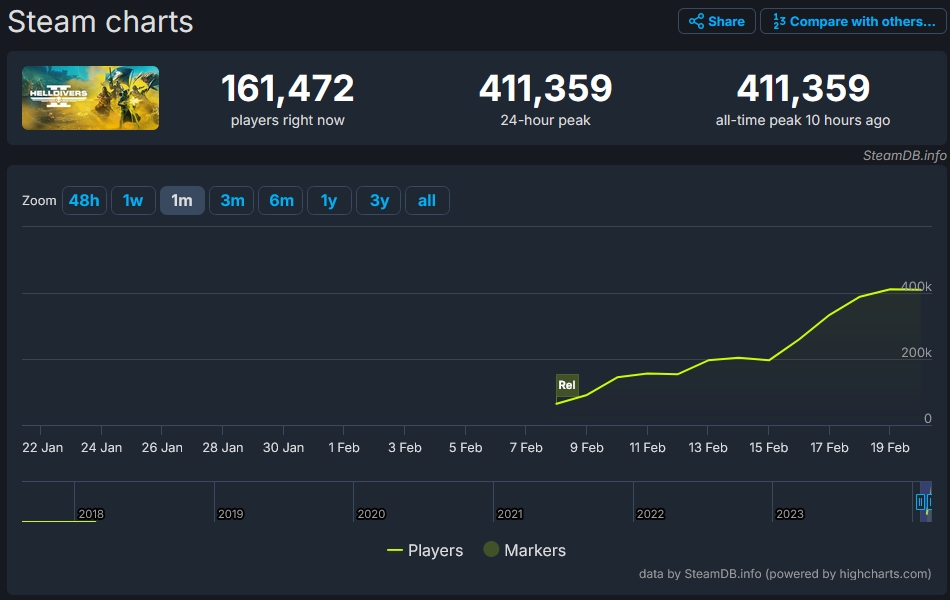Set zoom to 1w
Viewport: 950px width, 600px height.
pos(133,201)
